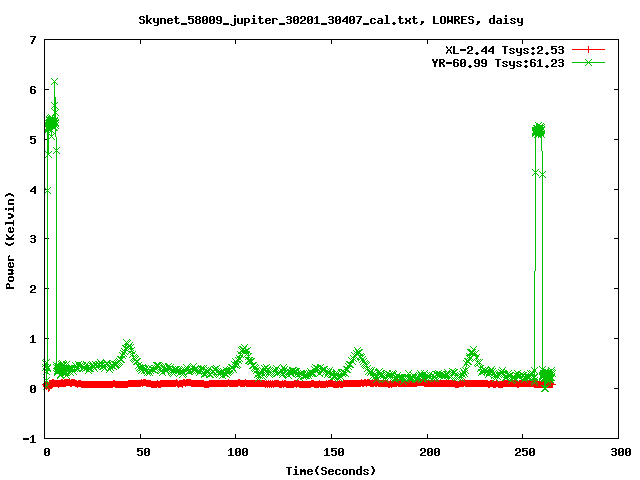Click the y-axis tick label 3
The image size is (640, 480).
coord(33,239)
